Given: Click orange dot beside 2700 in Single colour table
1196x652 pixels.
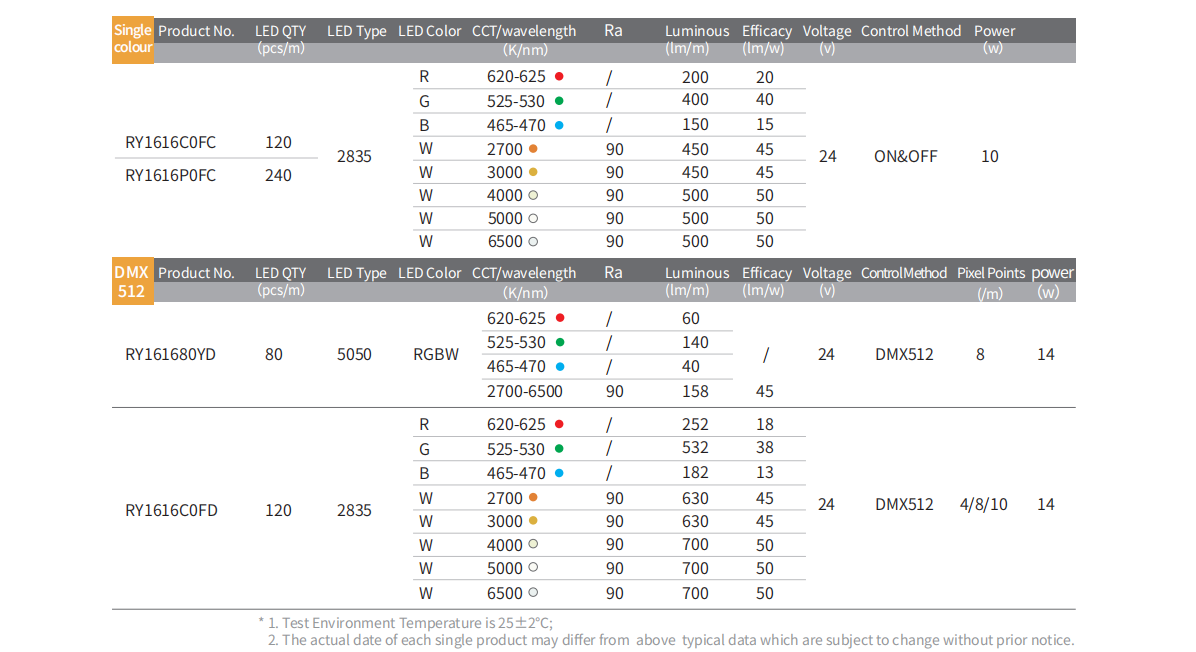Looking at the screenshot, I should pos(534,149).
